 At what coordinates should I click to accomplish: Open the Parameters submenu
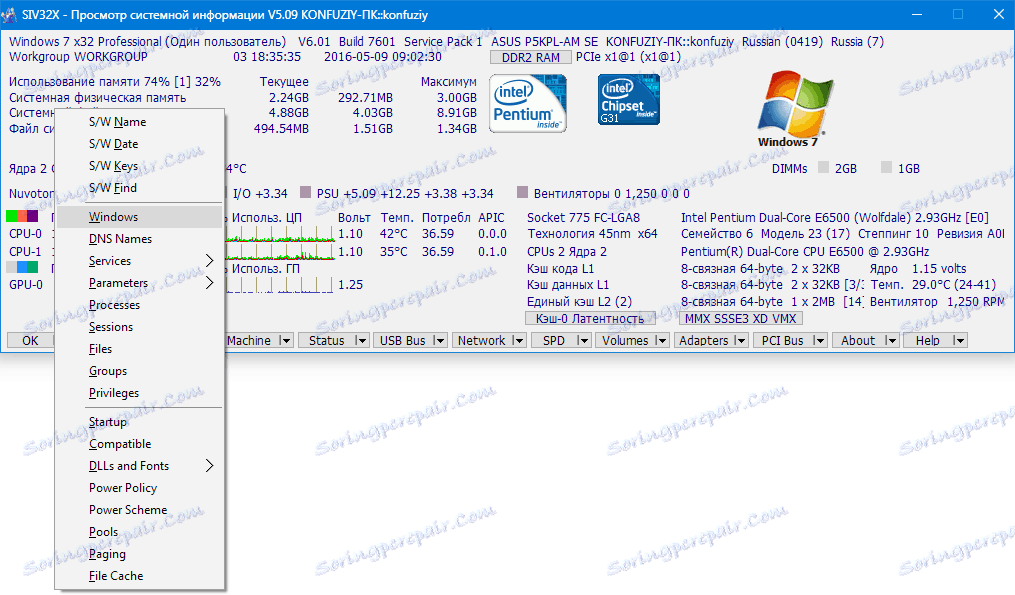(140, 283)
